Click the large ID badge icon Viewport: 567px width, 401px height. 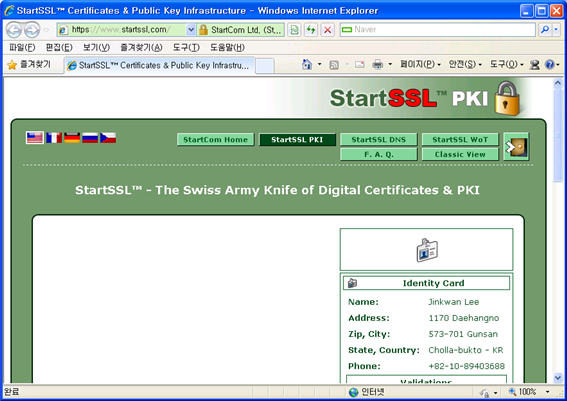(427, 250)
